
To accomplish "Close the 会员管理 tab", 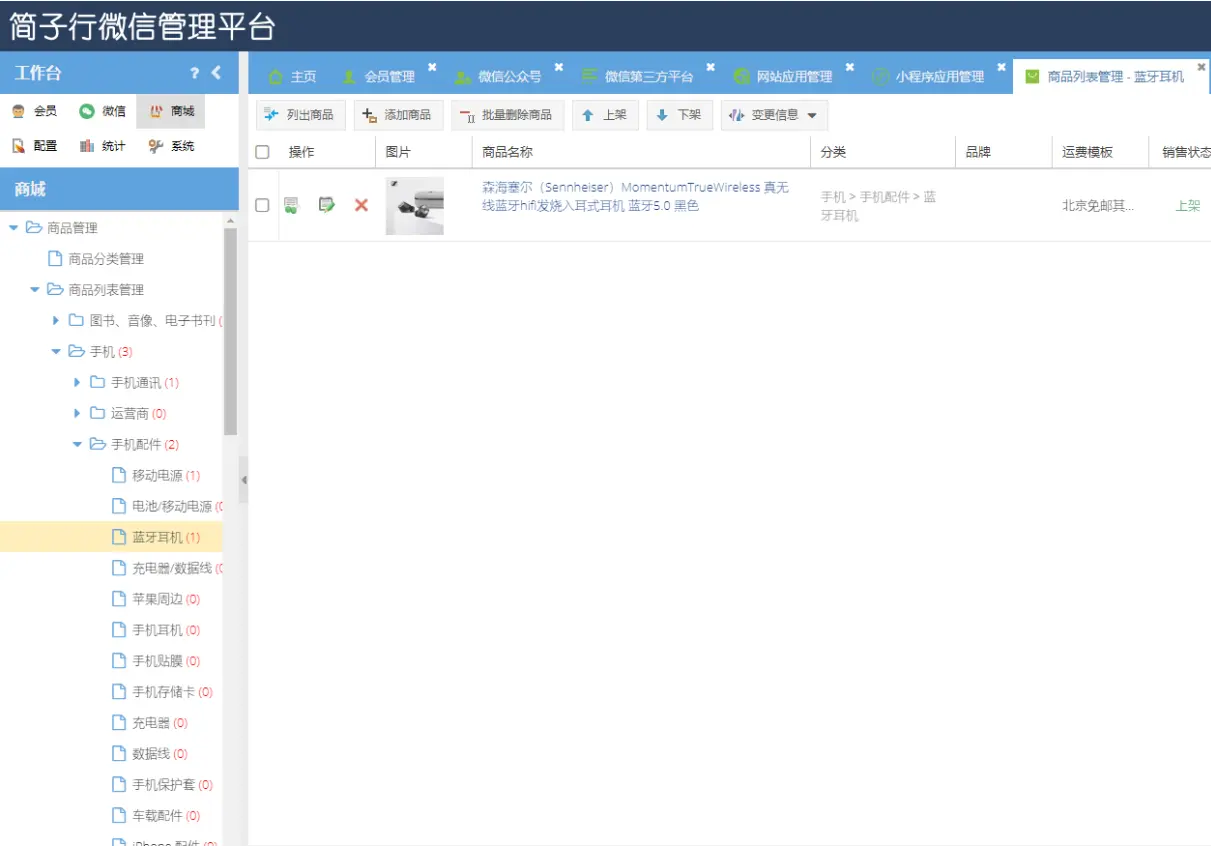I will (x=432, y=67).
